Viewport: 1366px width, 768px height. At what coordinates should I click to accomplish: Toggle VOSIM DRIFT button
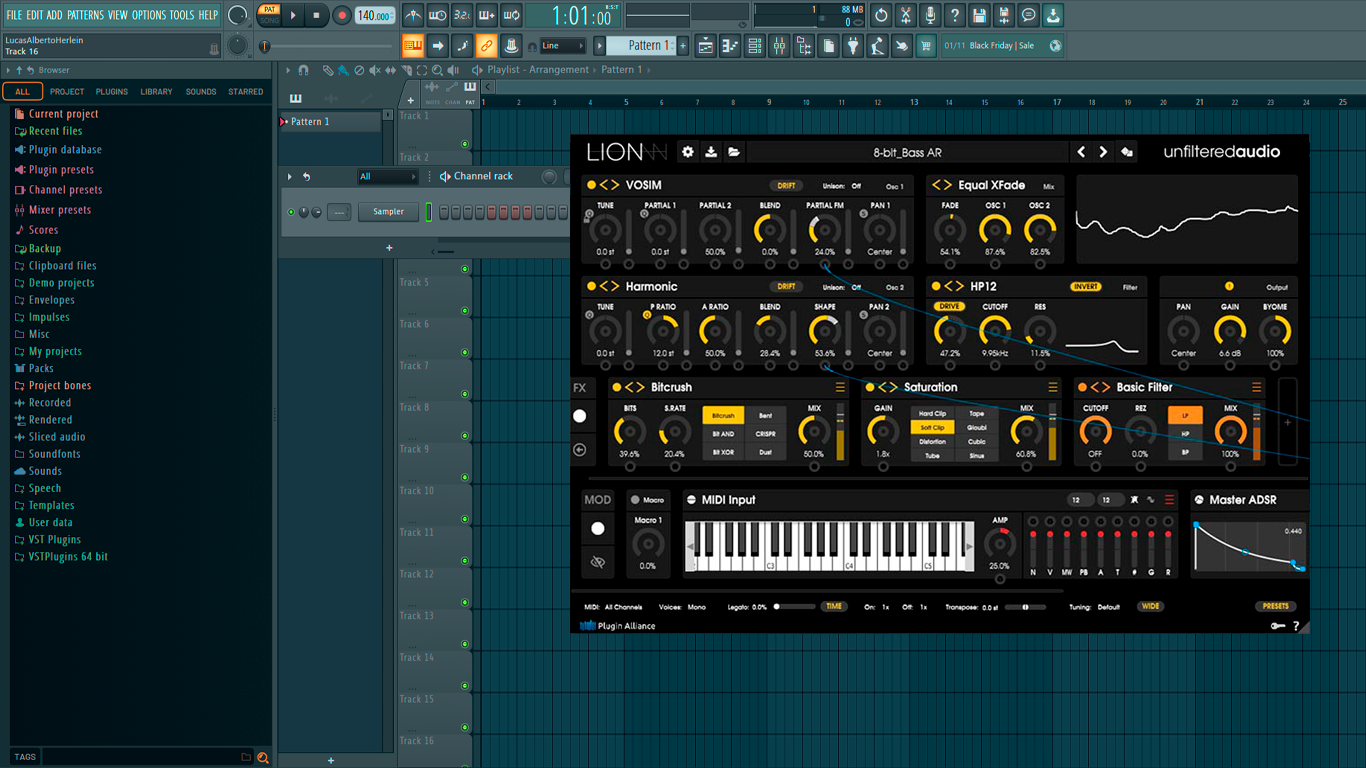pyautogui.click(x=787, y=185)
